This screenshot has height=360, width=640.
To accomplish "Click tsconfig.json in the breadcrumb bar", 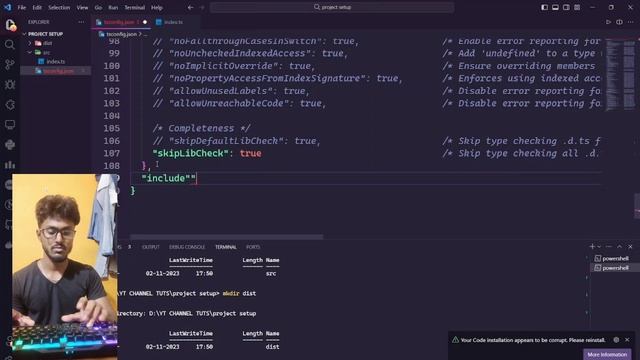I will [x=122, y=34].
